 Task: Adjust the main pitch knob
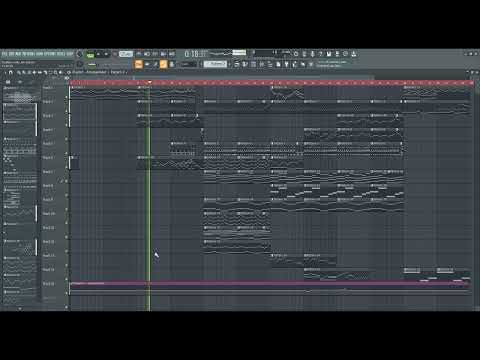tap(80, 64)
